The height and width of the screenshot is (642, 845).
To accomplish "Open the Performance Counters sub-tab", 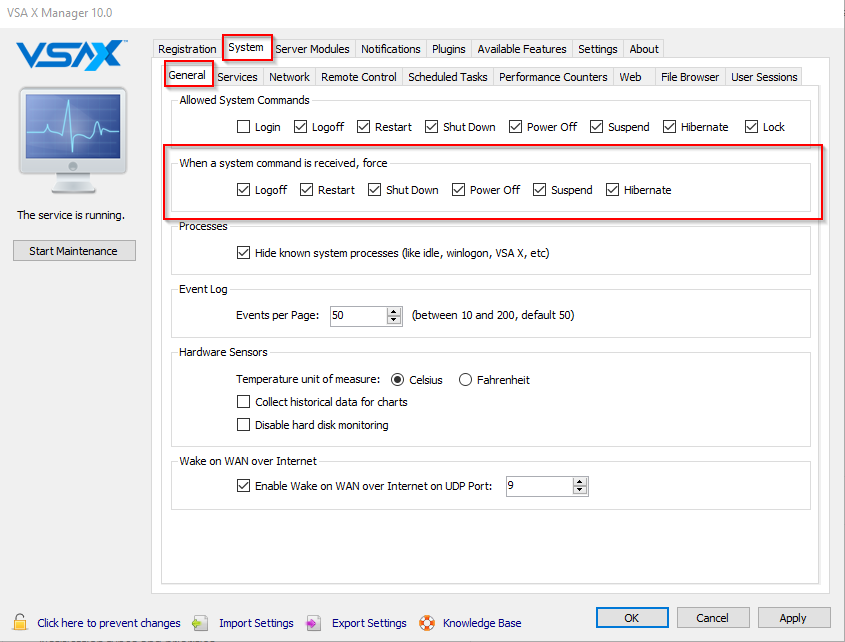I will (553, 77).
